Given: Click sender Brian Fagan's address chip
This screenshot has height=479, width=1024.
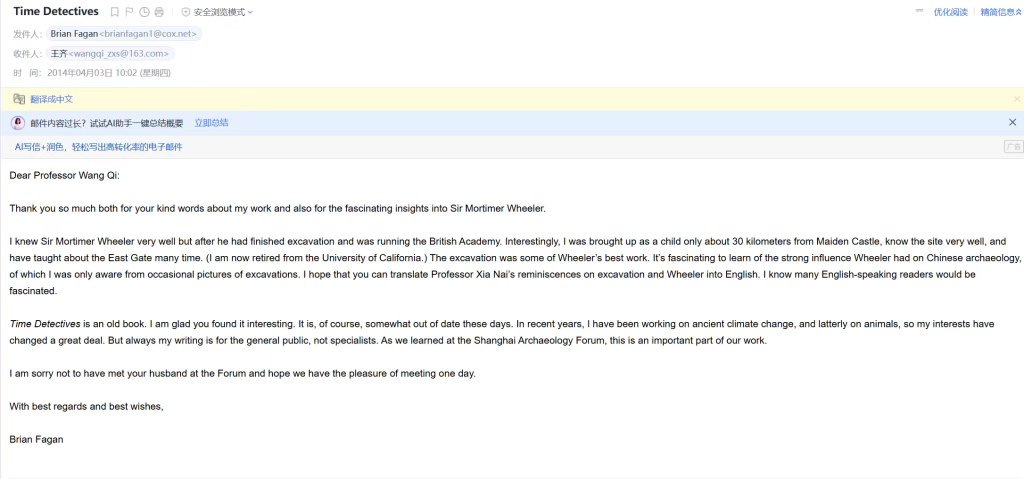Looking at the screenshot, I should 125,33.
